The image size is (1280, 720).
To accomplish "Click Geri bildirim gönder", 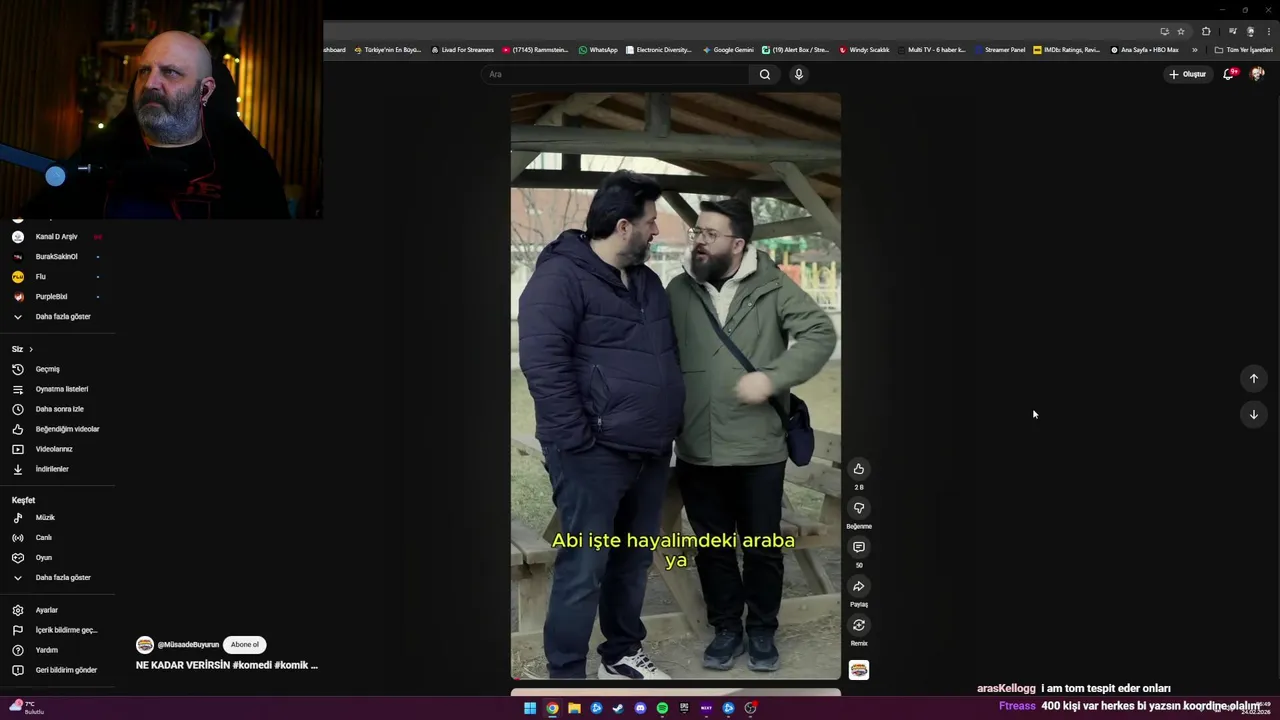I will click(58, 670).
